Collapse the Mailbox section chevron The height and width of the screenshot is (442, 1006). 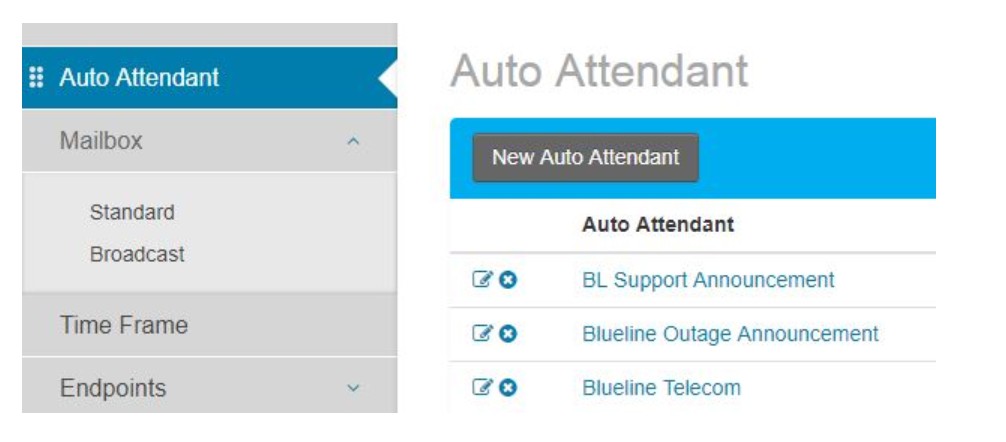click(x=353, y=141)
